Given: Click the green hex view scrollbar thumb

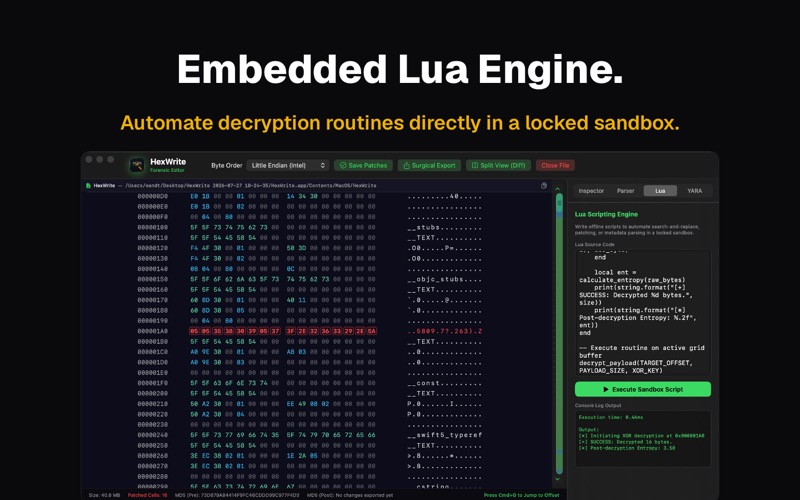Looking at the screenshot, I should point(559,333).
